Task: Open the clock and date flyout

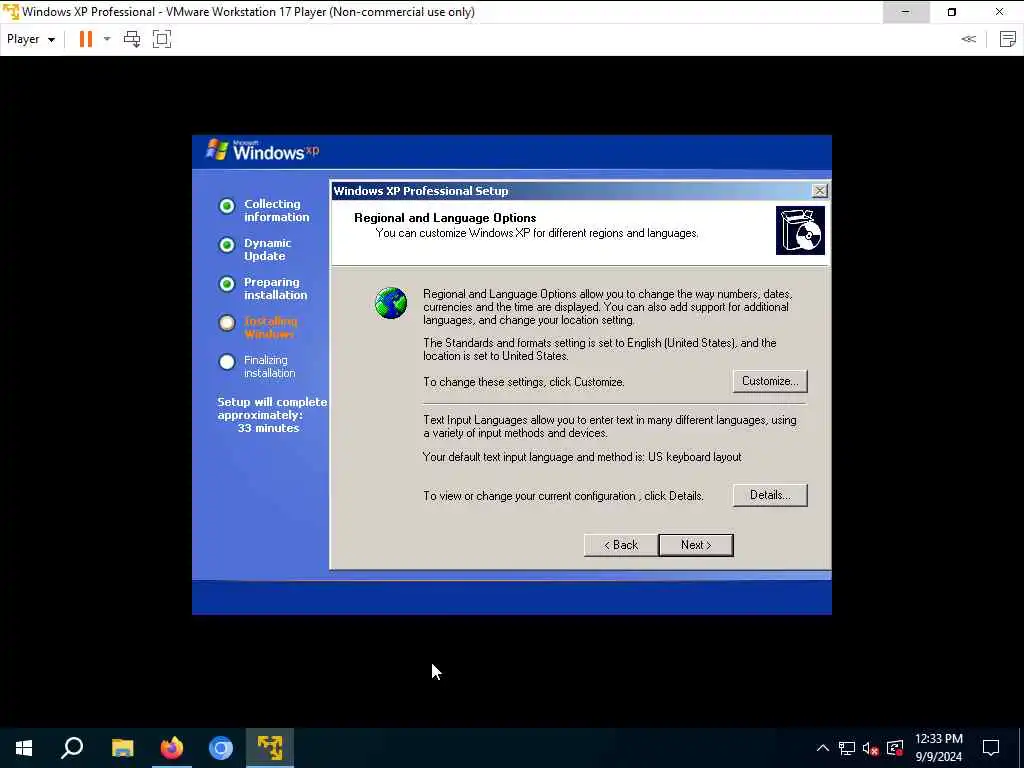Action: [938, 748]
